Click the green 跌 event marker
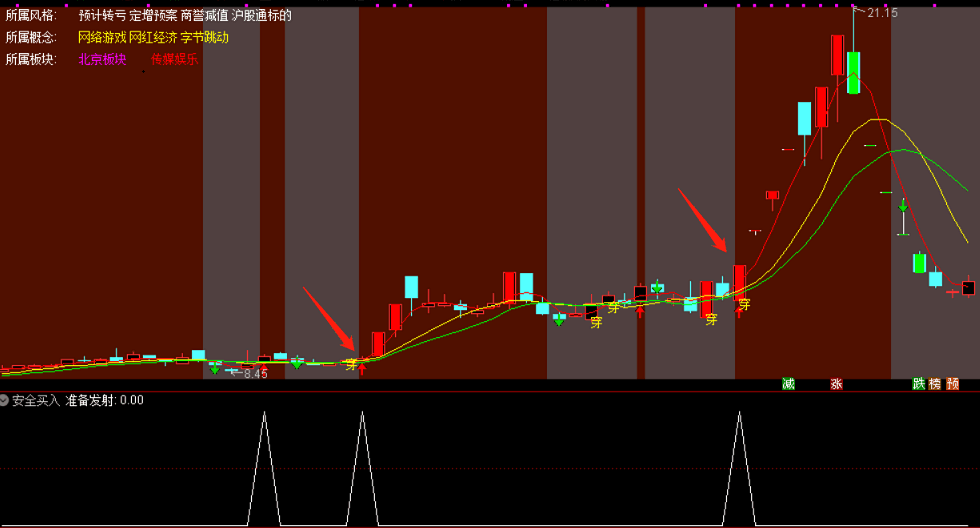 [x=918, y=384]
